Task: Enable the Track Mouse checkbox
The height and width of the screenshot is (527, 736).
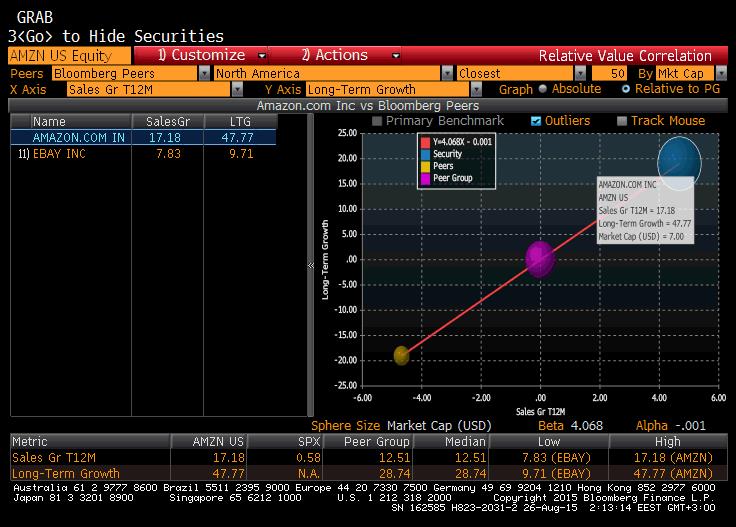Action: (x=622, y=121)
